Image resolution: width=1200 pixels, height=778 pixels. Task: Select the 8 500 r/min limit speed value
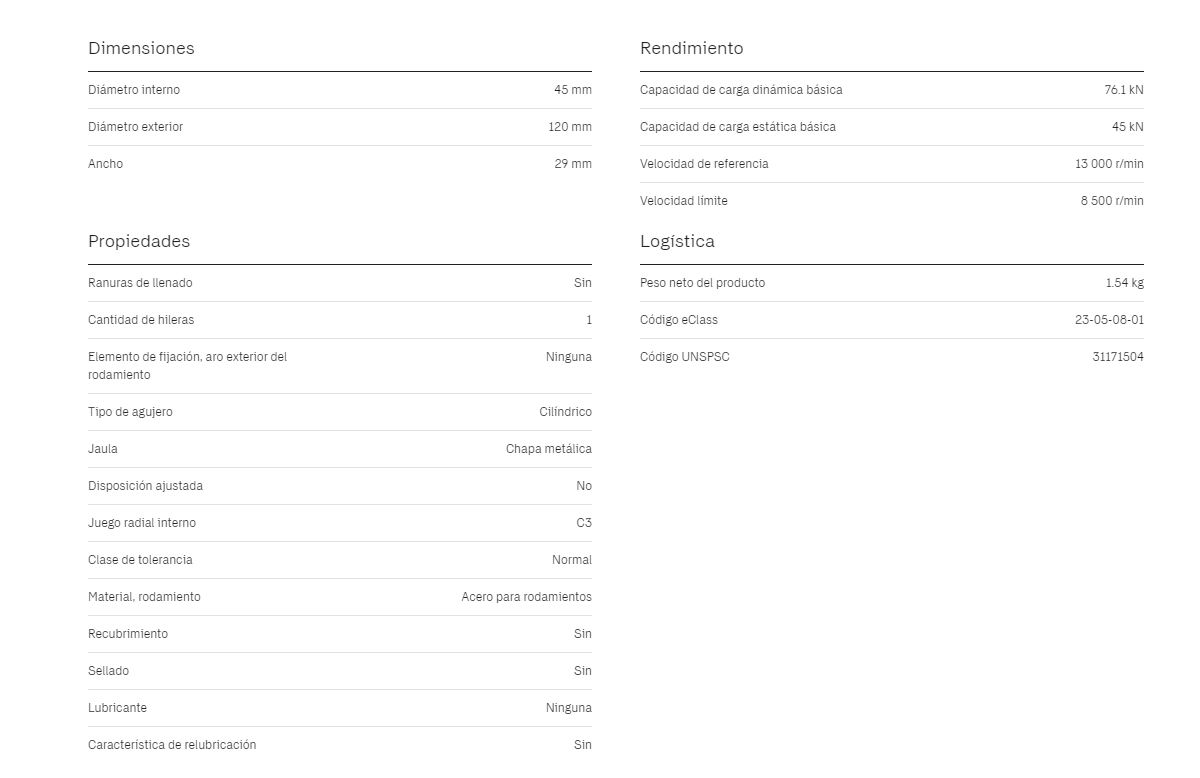1112,201
